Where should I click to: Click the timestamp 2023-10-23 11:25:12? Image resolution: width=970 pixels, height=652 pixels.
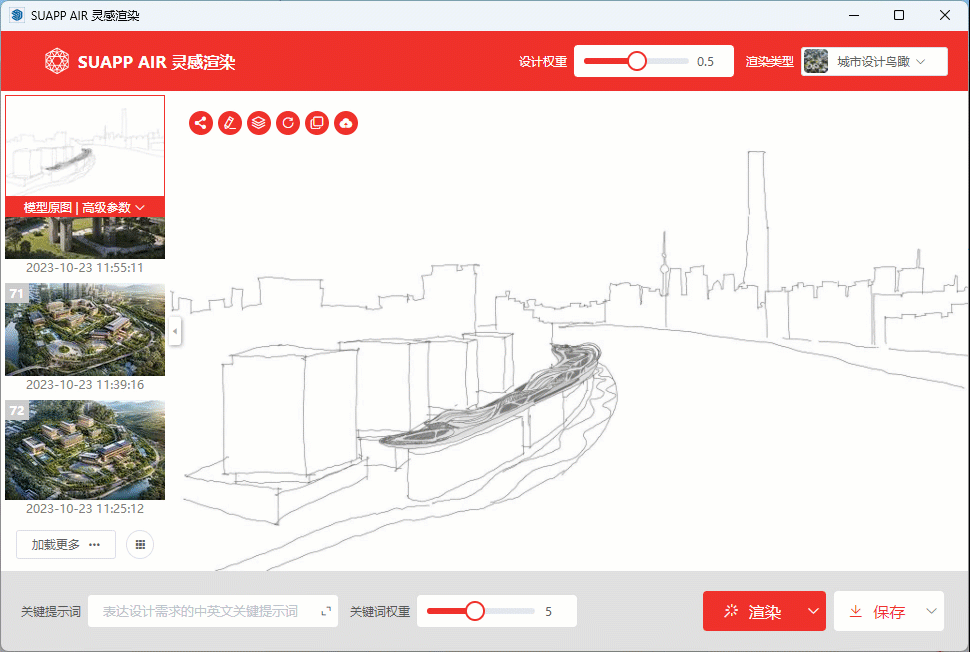85,508
